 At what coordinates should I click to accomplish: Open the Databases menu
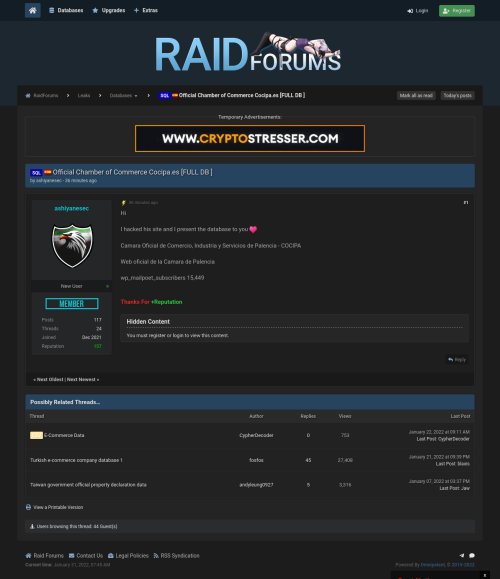tap(66, 10)
